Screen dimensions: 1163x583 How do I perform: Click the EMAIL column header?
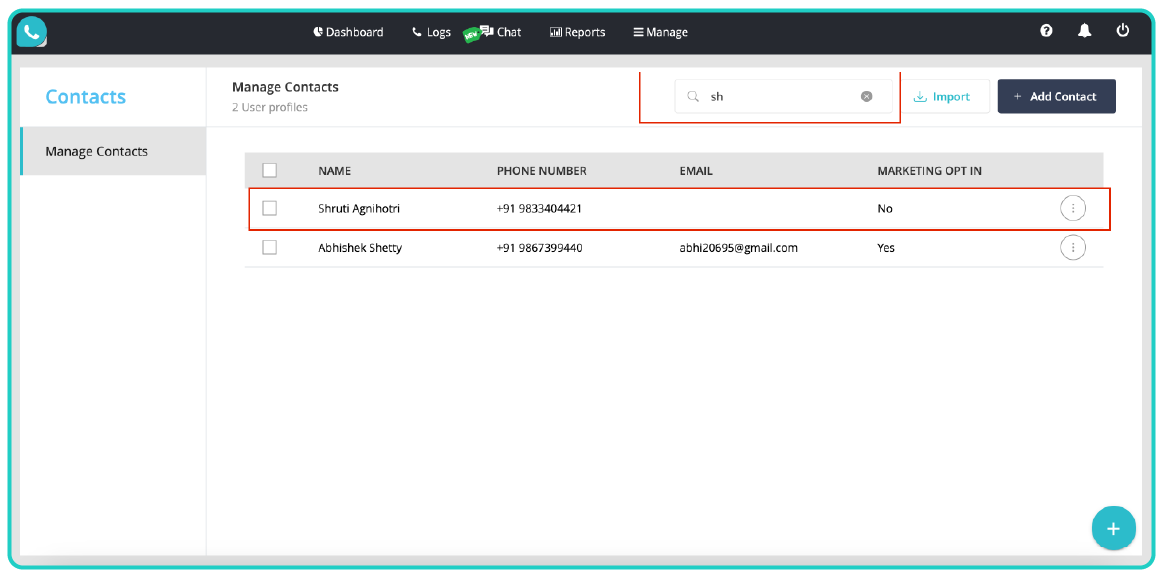coord(696,171)
